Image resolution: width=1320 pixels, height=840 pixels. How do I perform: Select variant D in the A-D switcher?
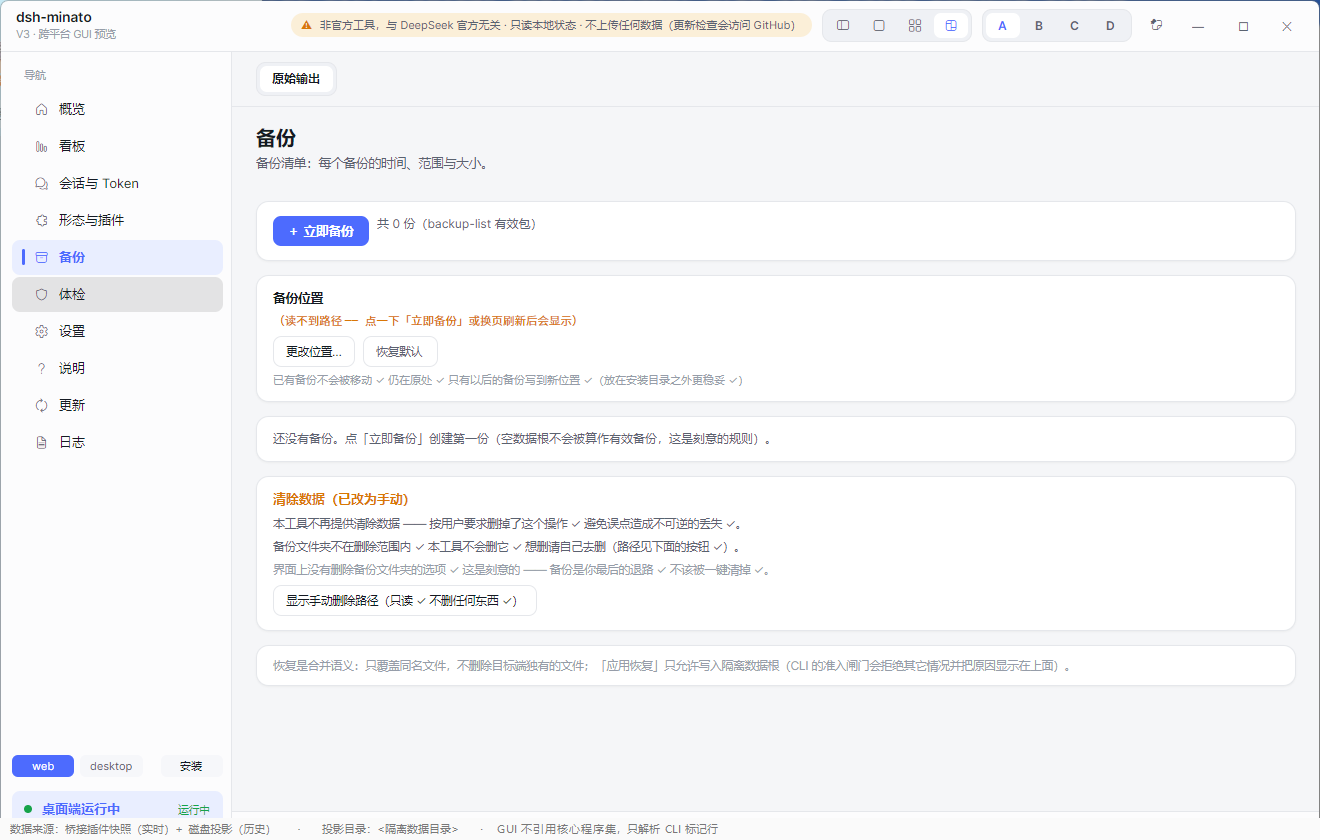1110,26
